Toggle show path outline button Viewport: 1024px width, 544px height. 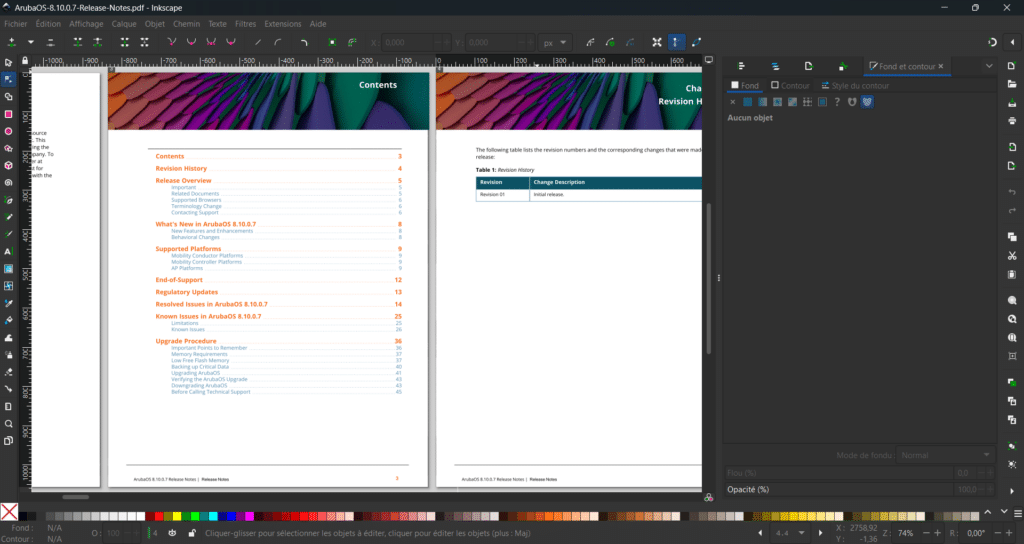[696, 42]
